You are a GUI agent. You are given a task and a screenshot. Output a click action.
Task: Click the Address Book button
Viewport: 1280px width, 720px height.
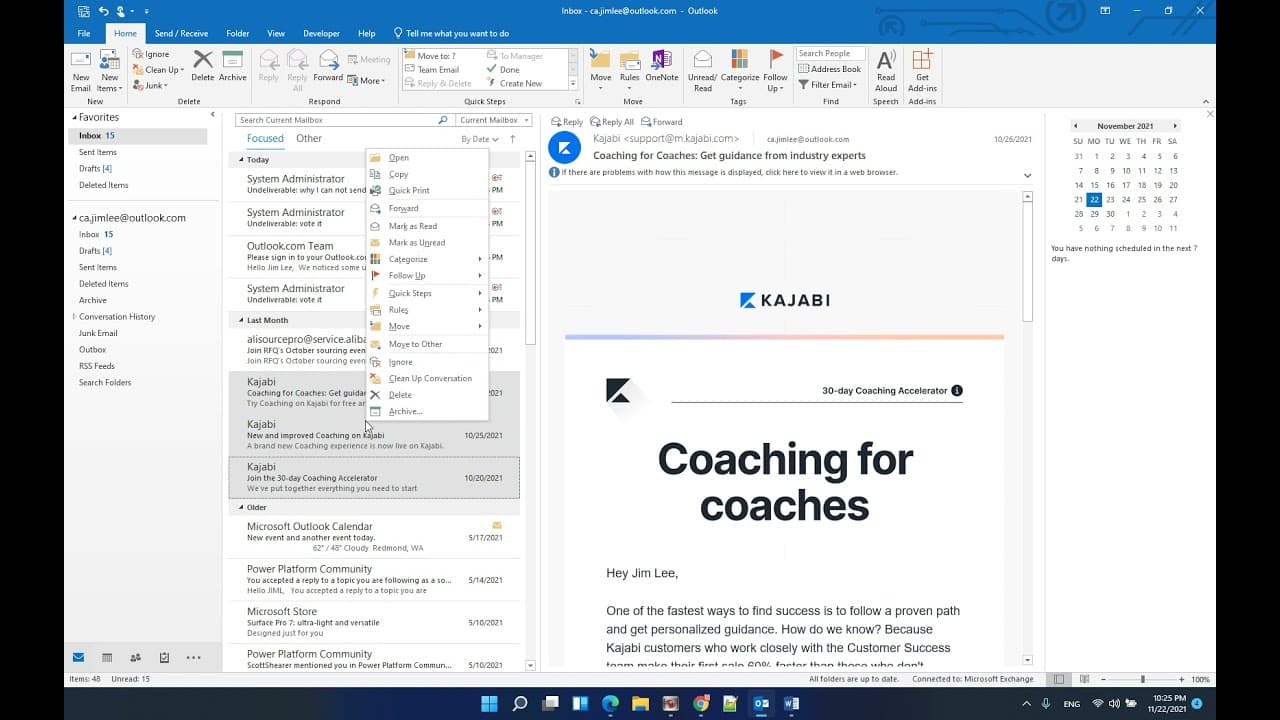point(830,69)
